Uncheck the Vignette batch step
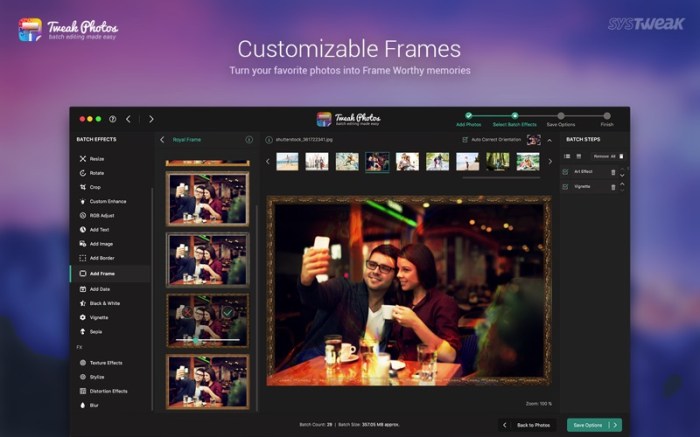Image resolution: width=700 pixels, height=437 pixels. (x=566, y=187)
